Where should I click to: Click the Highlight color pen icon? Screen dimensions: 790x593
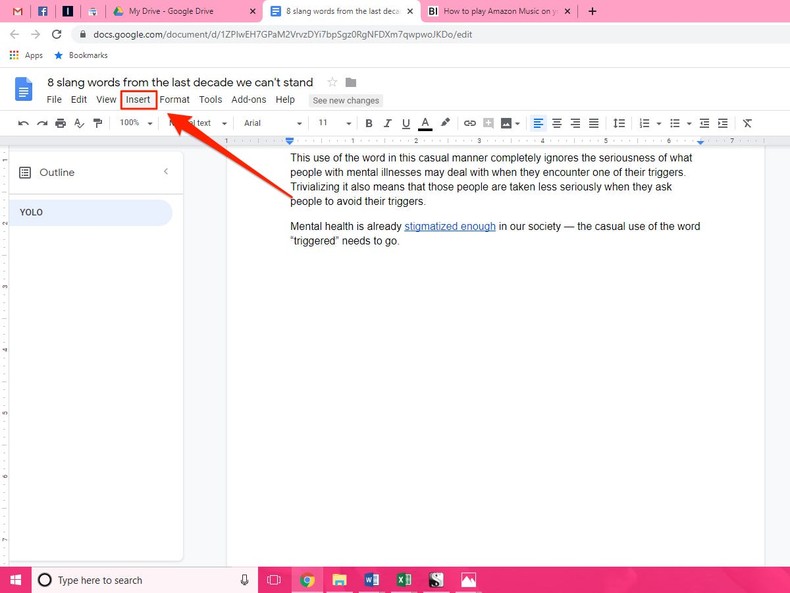445,123
